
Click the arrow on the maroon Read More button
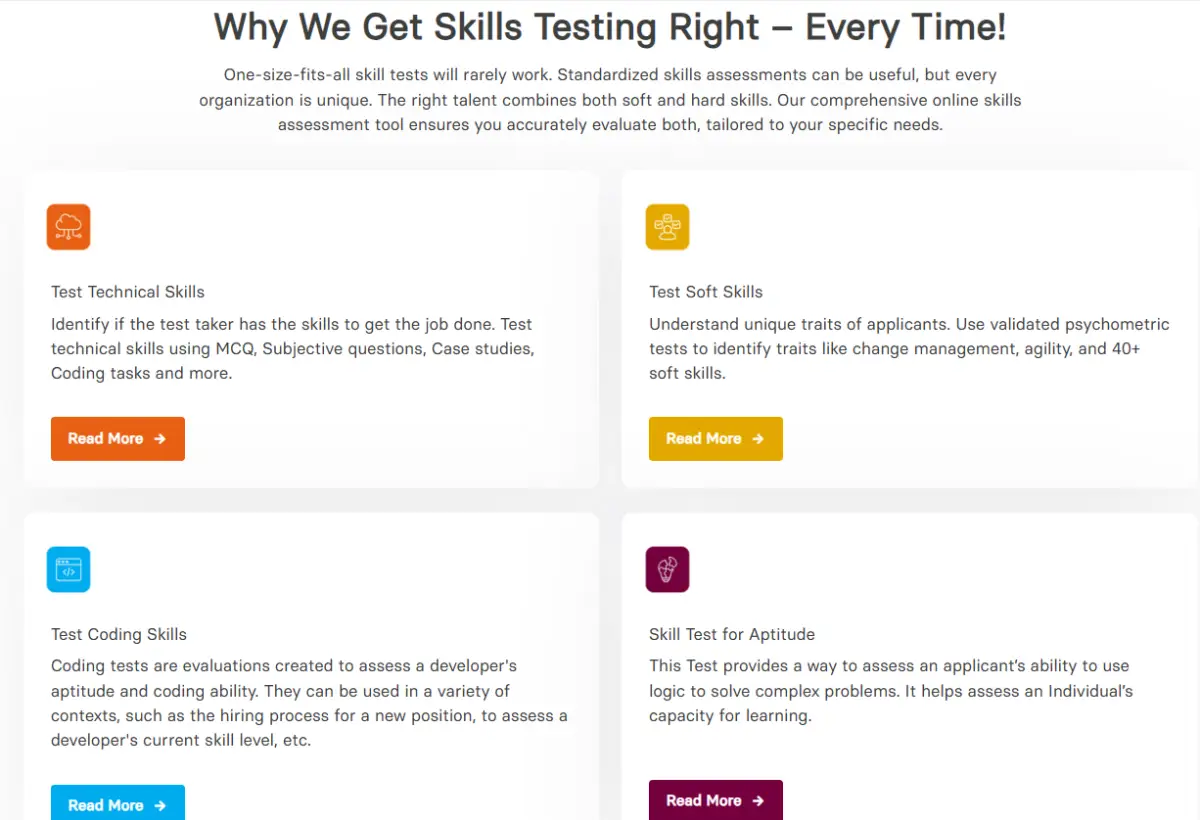(x=758, y=801)
